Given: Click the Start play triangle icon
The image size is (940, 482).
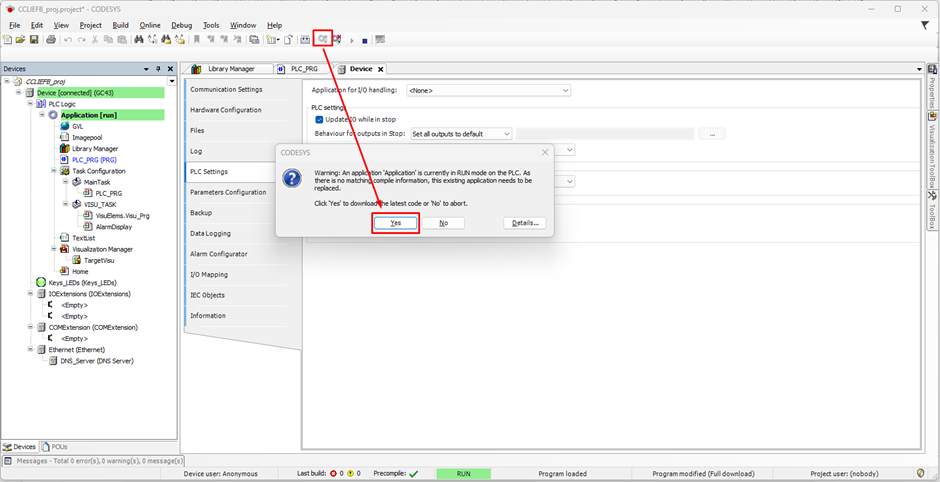Looking at the screenshot, I should [x=352, y=40].
